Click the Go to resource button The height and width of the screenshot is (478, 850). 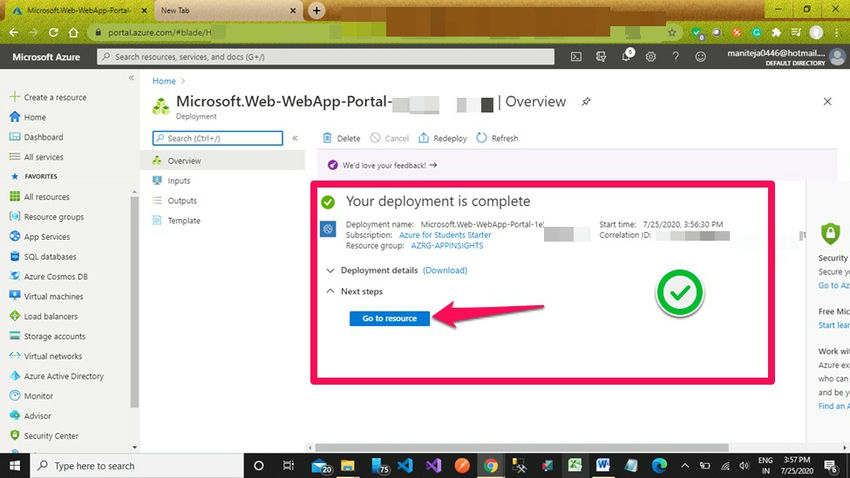389,318
